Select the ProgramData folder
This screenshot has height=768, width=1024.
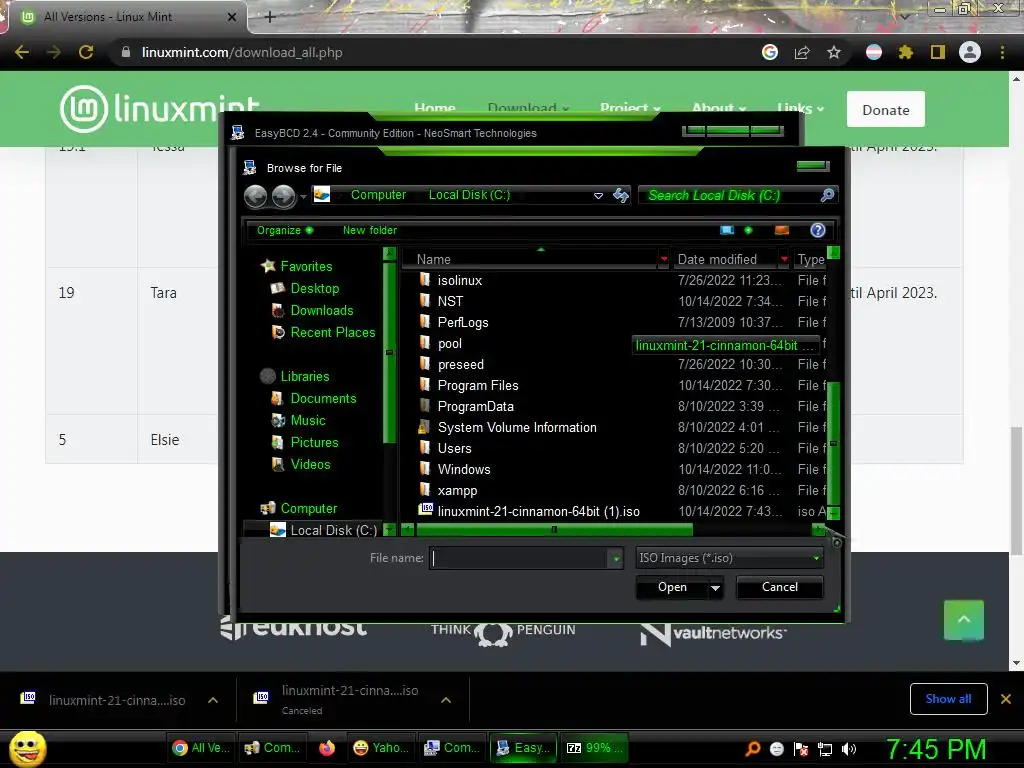tap(475, 406)
